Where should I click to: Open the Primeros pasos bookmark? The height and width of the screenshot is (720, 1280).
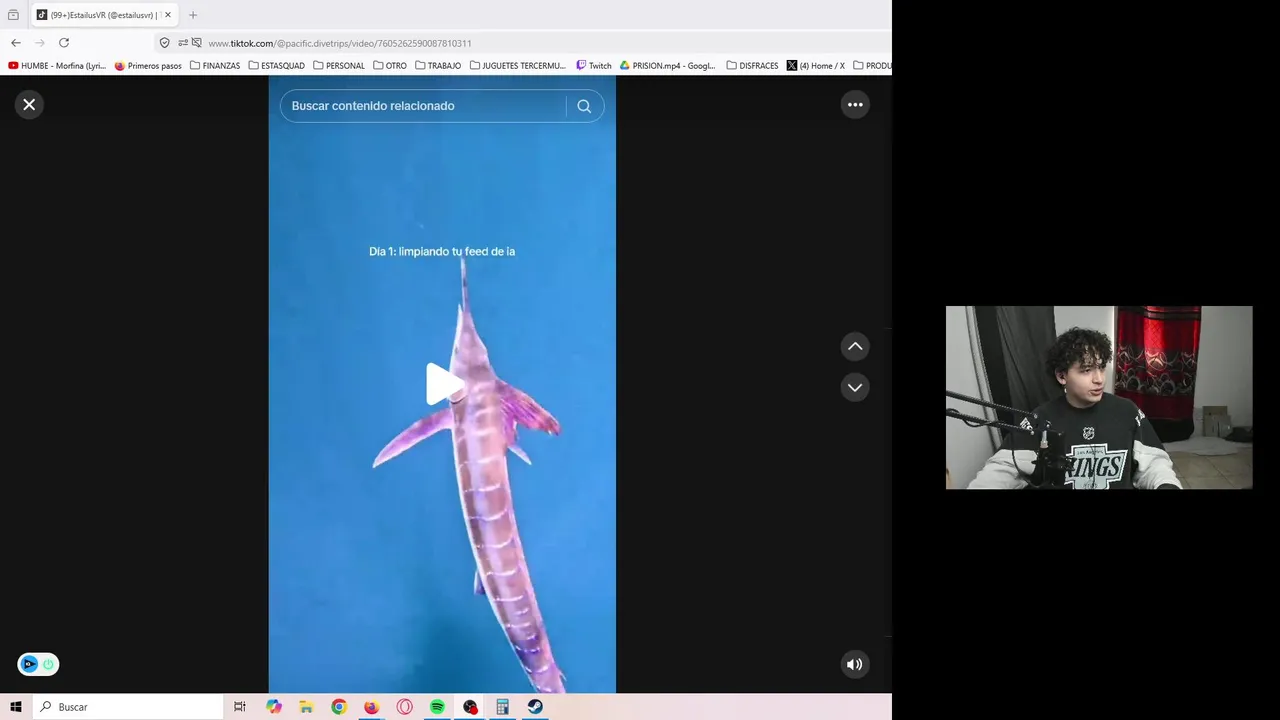click(148, 66)
